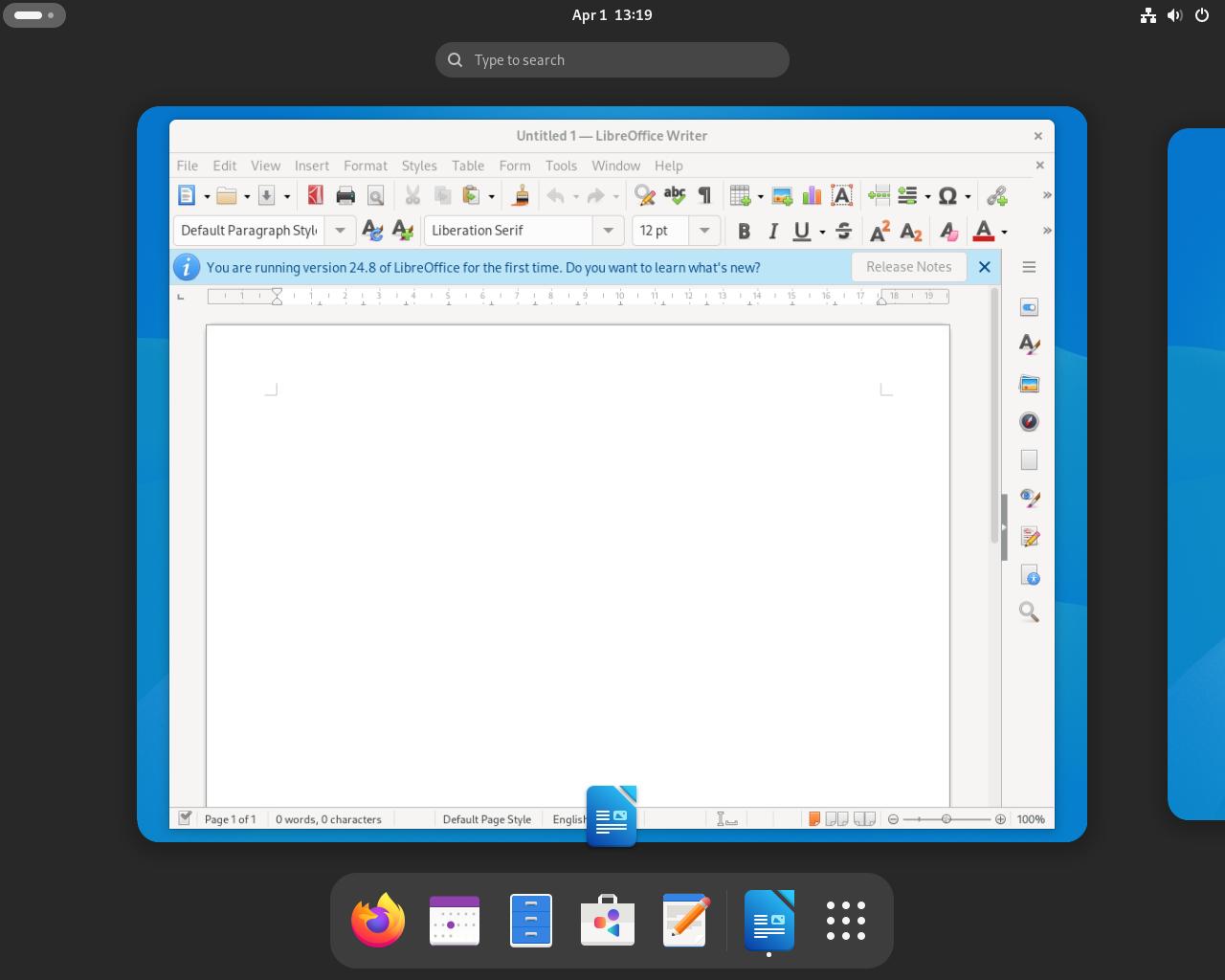Click the Save document icon
Screen dimensions: 1225x980
click(267, 195)
